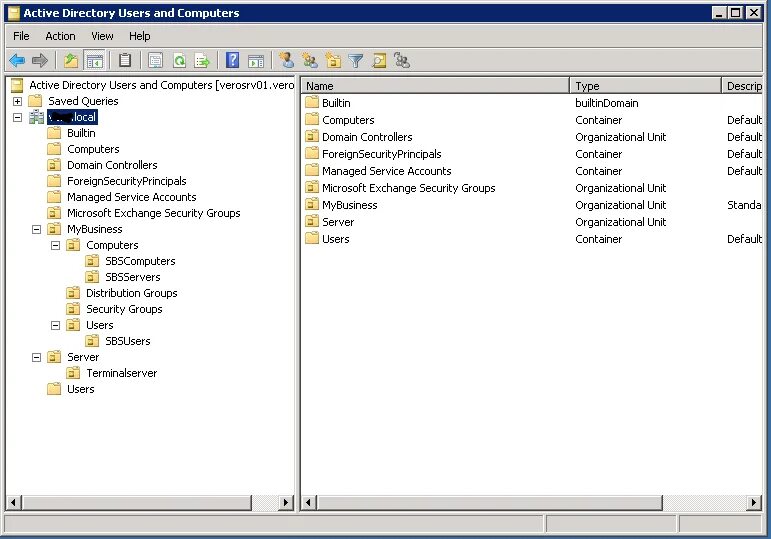Viewport: 771px width, 539px height.
Task: Click the list pane's horizontal scrollbar thumb
Action: coord(490,503)
